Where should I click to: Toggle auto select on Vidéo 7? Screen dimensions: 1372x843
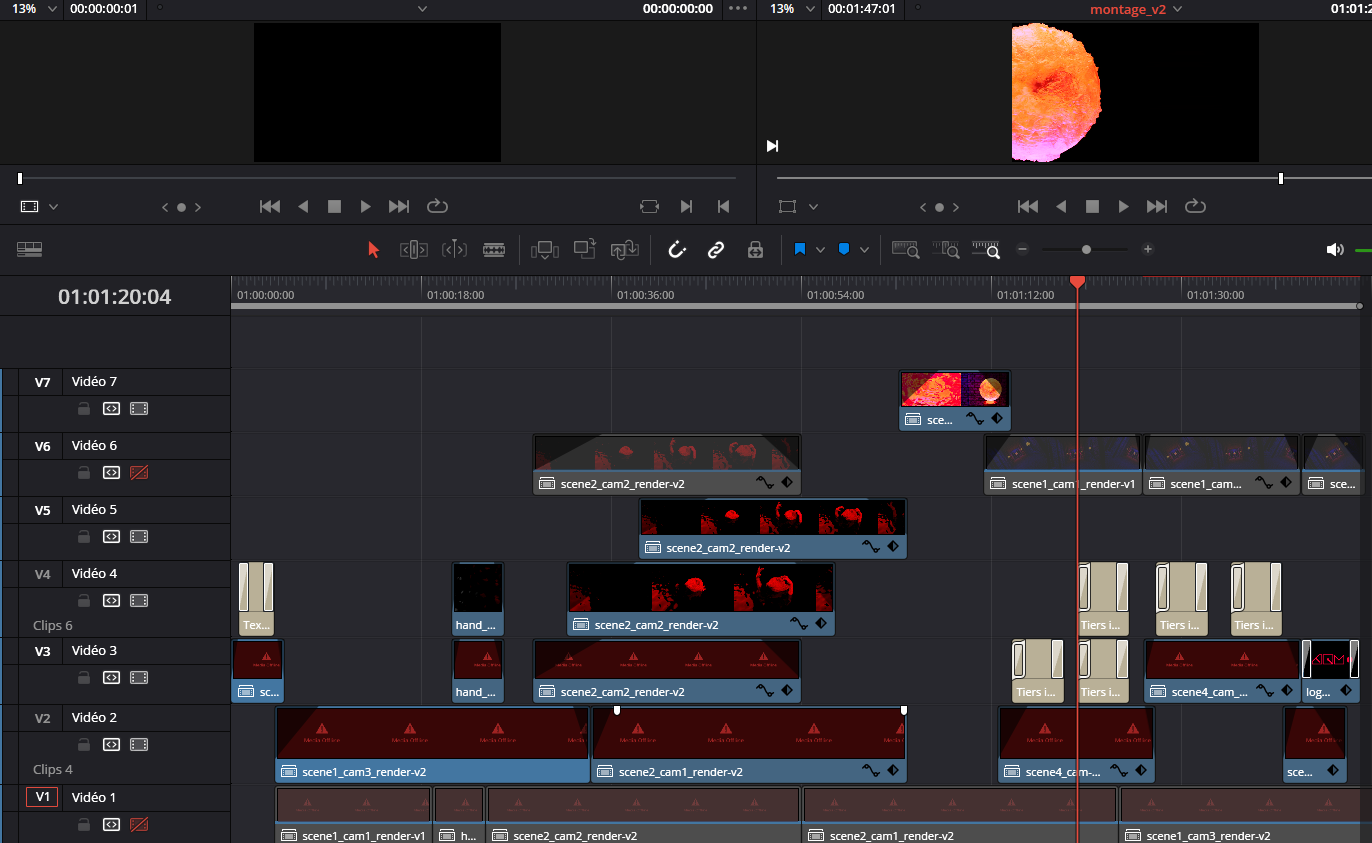[x=112, y=409]
